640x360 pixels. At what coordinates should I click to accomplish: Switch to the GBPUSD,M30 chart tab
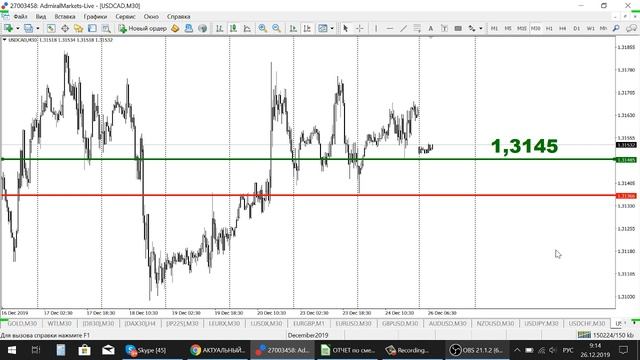pyautogui.click(x=400, y=323)
